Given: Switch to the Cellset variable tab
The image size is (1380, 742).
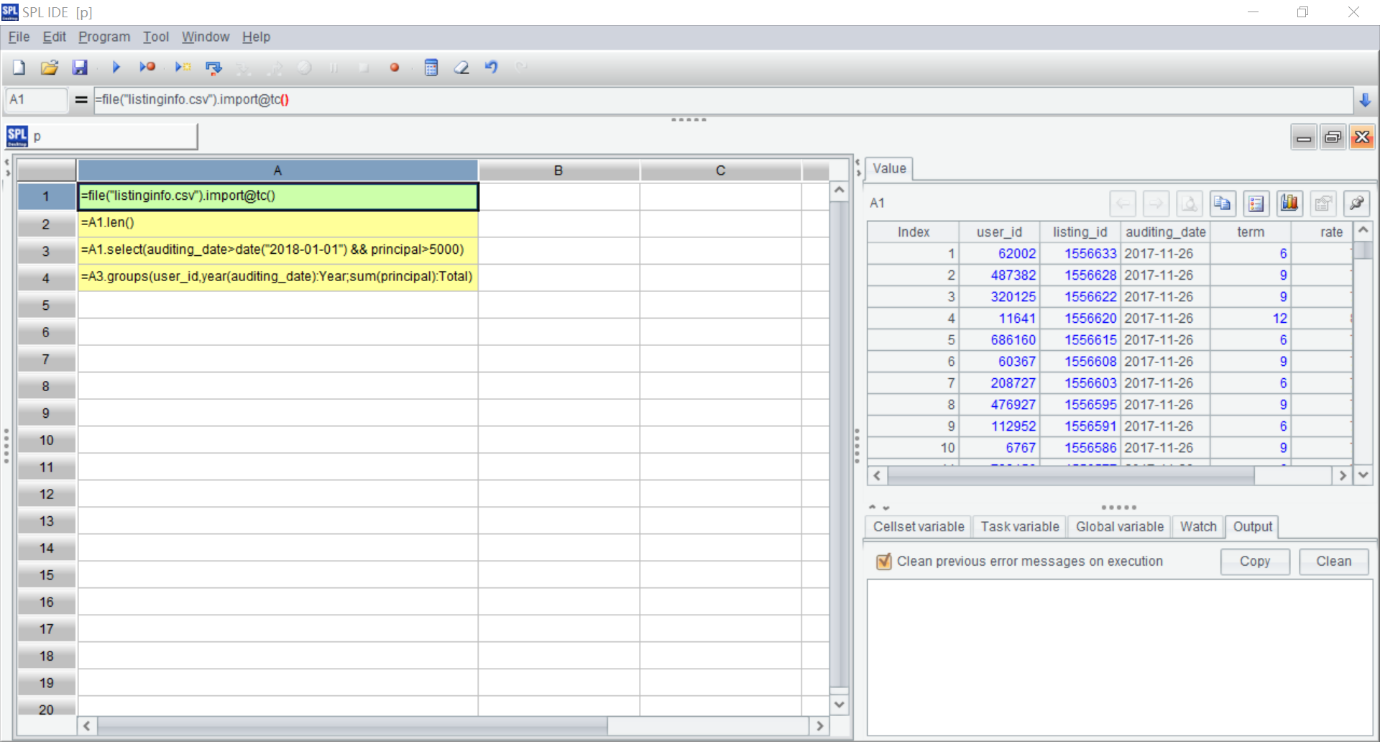Looking at the screenshot, I should (x=918, y=527).
